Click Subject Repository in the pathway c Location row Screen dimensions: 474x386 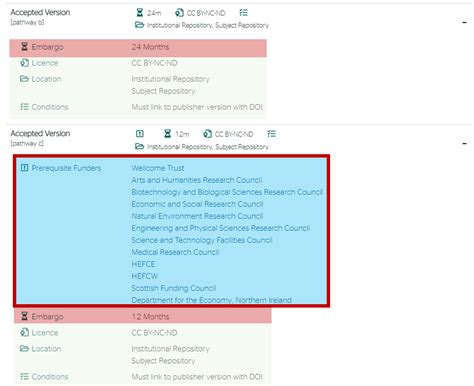click(x=163, y=361)
